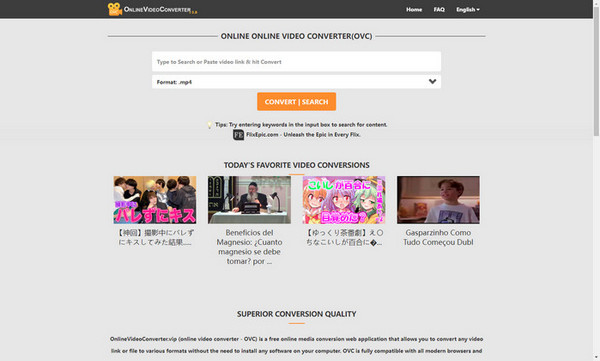This screenshot has height=361, width=600.
Task: Open the anime girls video thumbnail
Action: click(344, 200)
